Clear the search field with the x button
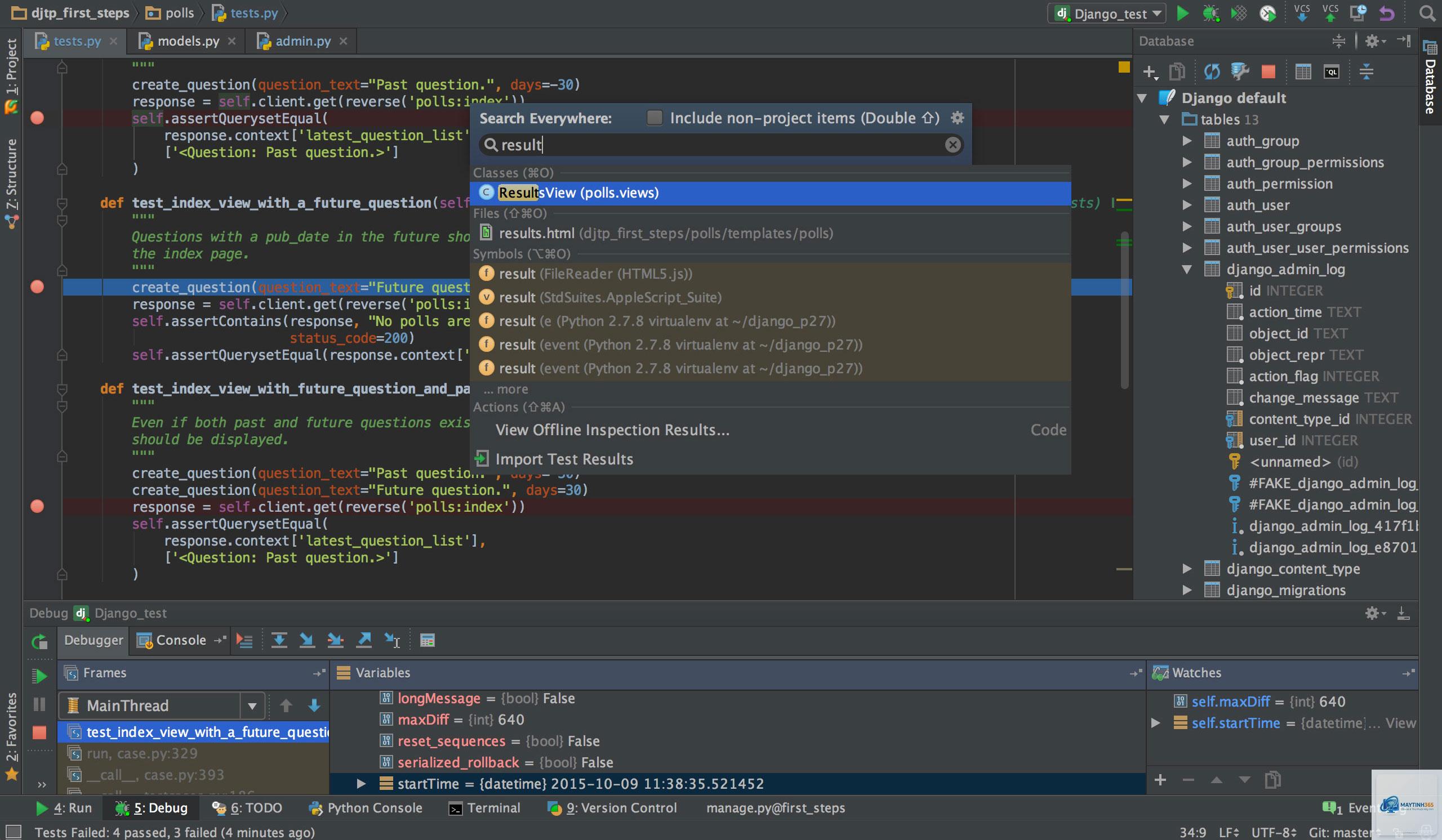Image resolution: width=1442 pixels, height=840 pixels. (953, 145)
